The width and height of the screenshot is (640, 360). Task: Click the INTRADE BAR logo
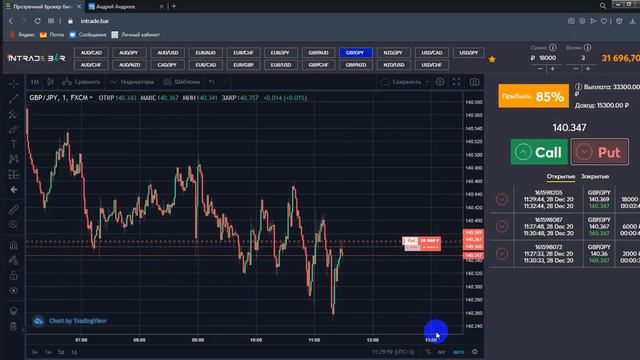36,58
